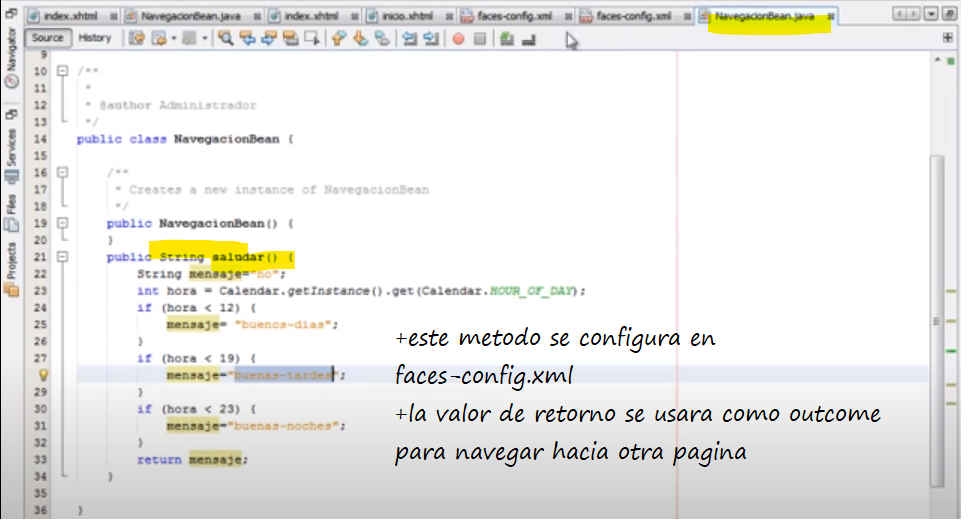Close the inicio.xhtml tab
This screenshot has height=520, width=980.
[449, 16]
